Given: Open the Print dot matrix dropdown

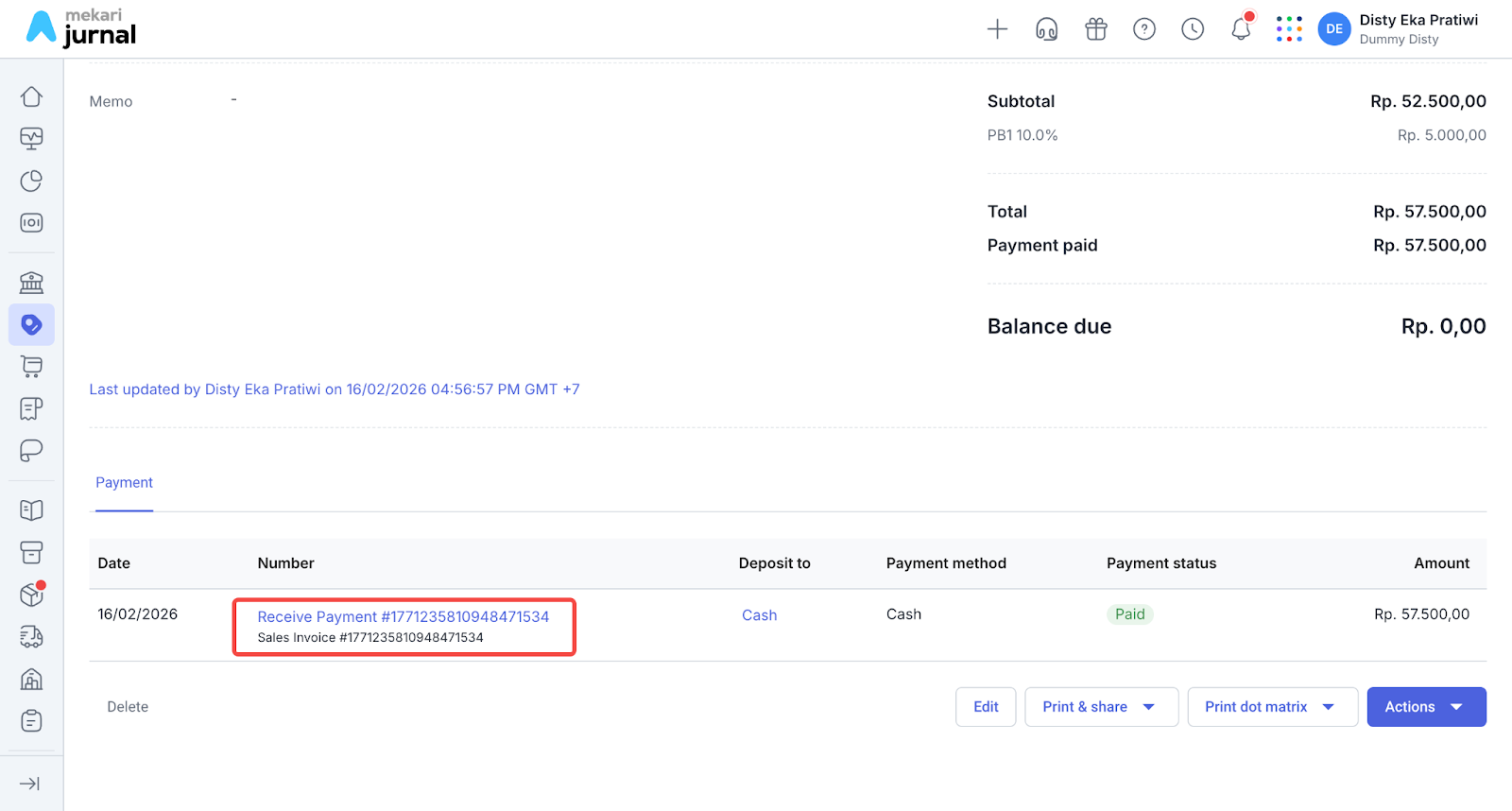Looking at the screenshot, I should pyautogui.click(x=1271, y=707).
